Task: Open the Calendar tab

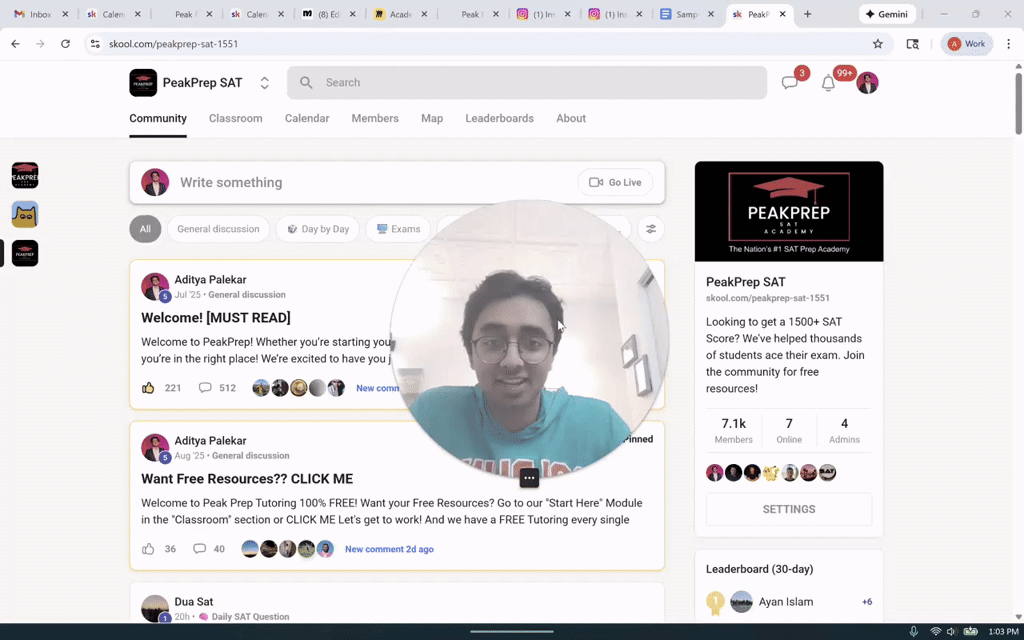Action: pyautogui.click(x=307, y=118)
